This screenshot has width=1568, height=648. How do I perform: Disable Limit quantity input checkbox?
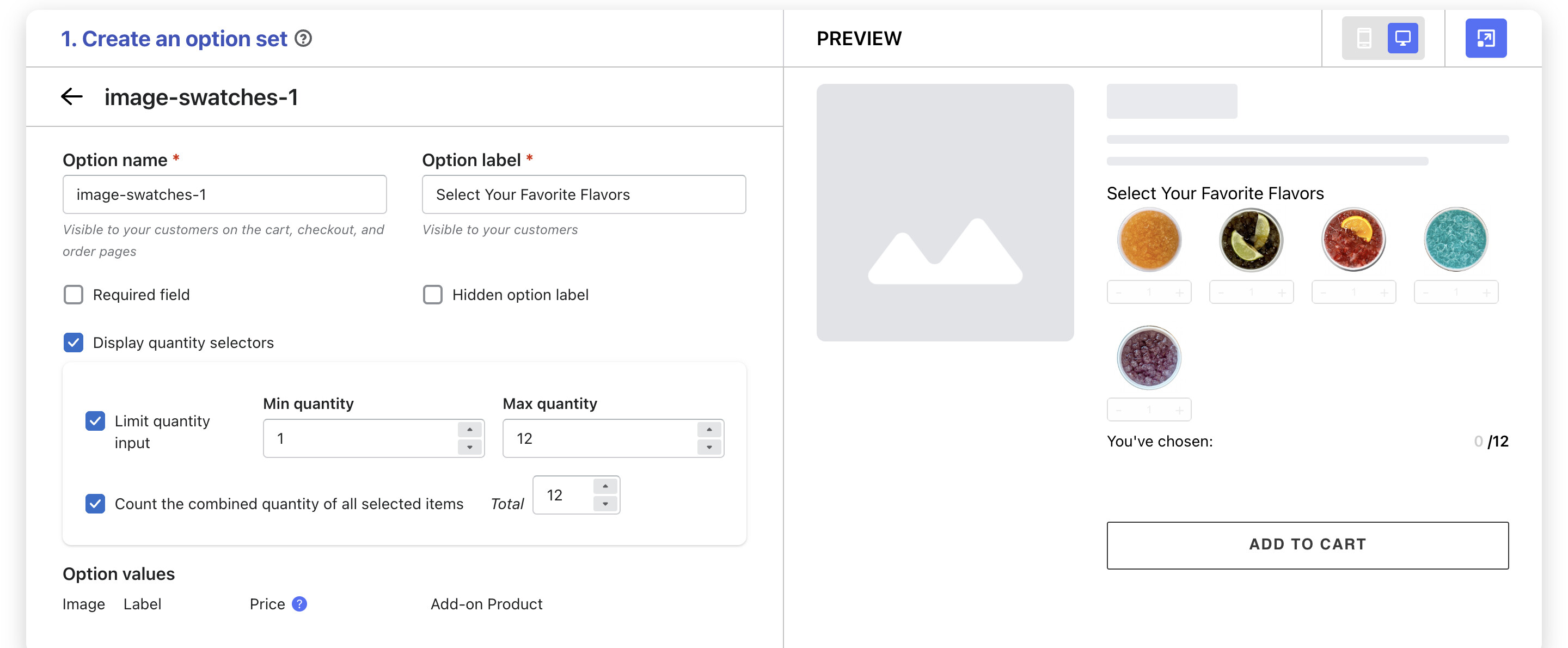pos(95,421)
